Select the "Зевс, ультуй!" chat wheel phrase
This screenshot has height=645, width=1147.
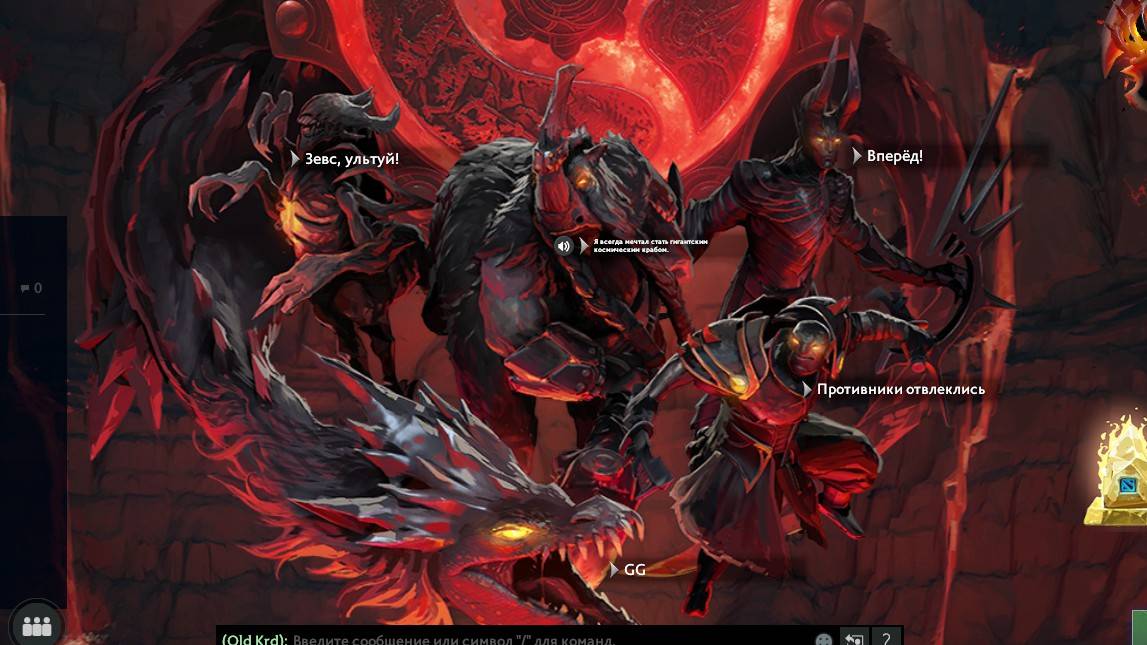point(351,159)
